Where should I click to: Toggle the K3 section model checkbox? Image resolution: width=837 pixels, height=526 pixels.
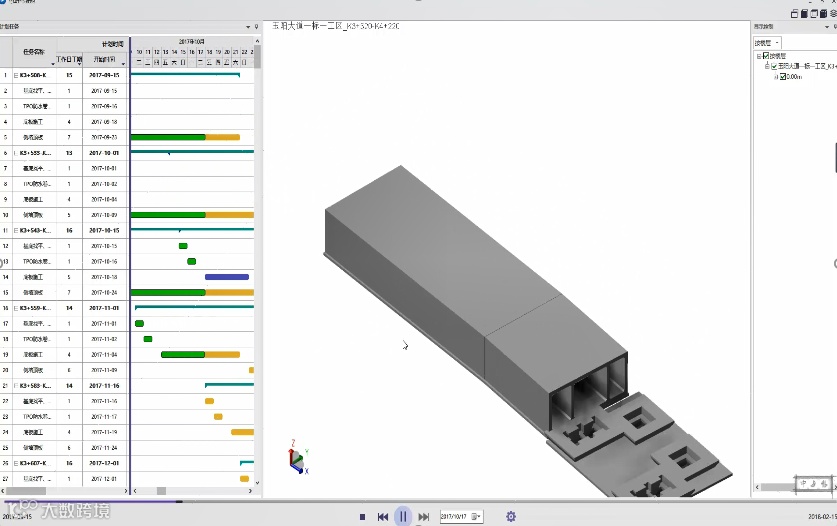click(x=774, y=66)
